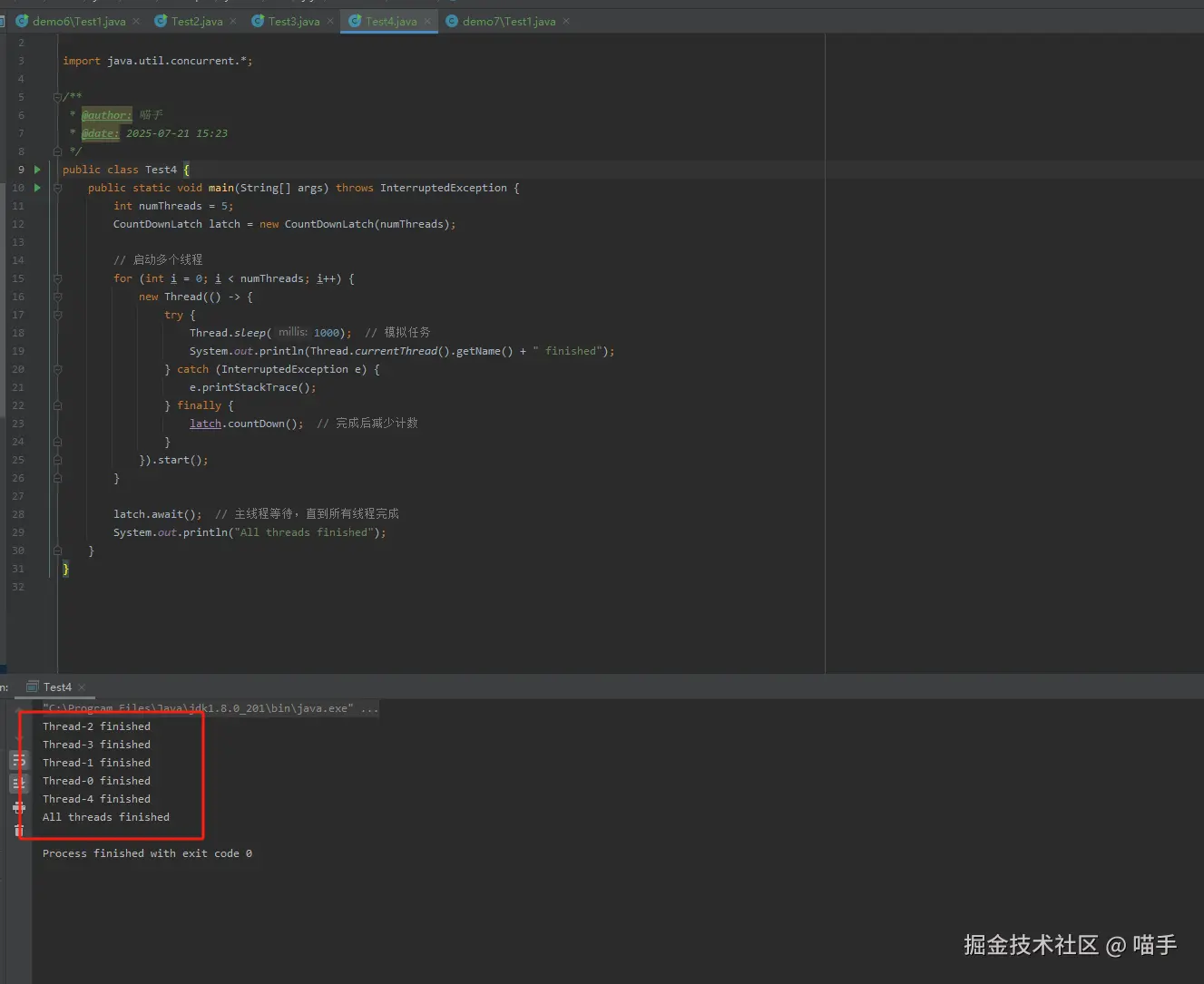This screenshot has width=1204, height=984.
Task: Click 'Thread-0 finished' console line
Action: pos(96,781)
